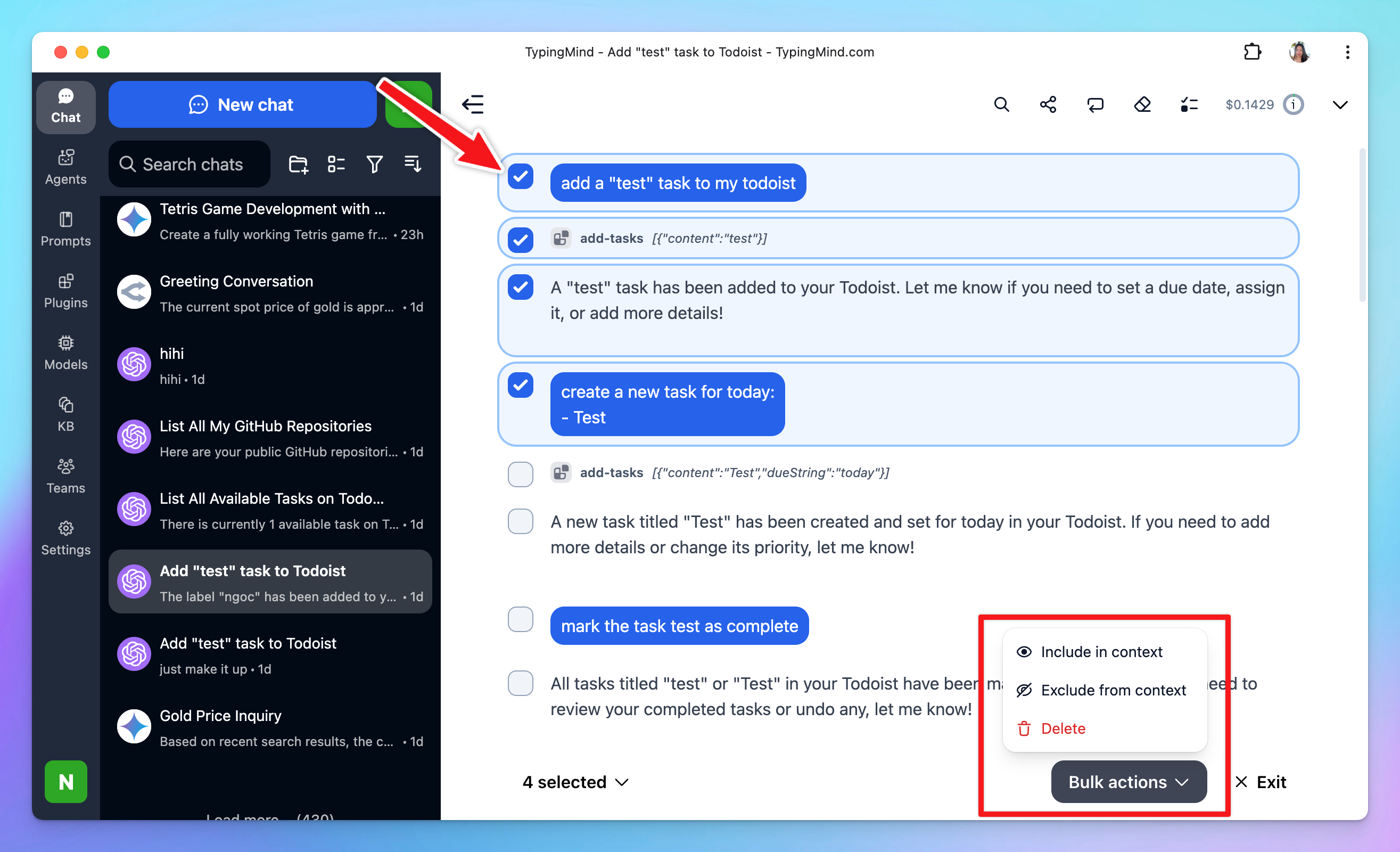Open the Prompts library
This screenshot has width=1400, height=852.
pyautogui.click(x=66, y=229)
